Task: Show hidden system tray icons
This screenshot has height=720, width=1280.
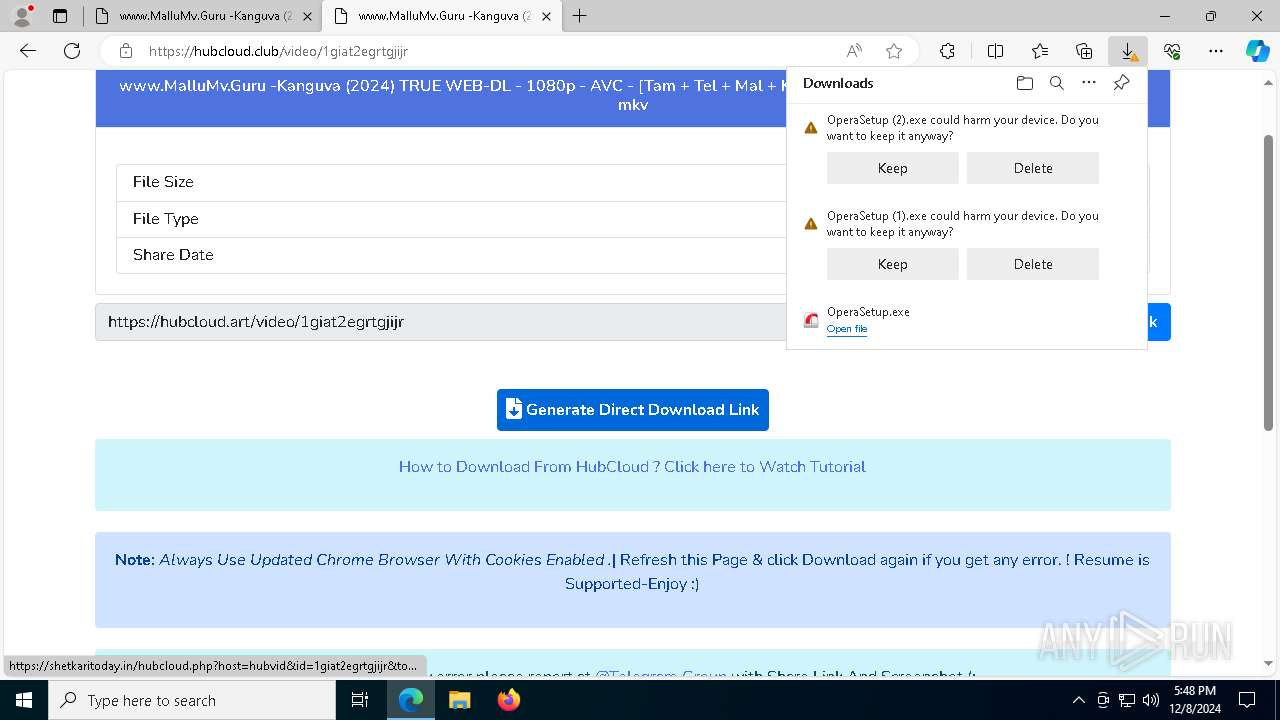Action: [1078, 700]
